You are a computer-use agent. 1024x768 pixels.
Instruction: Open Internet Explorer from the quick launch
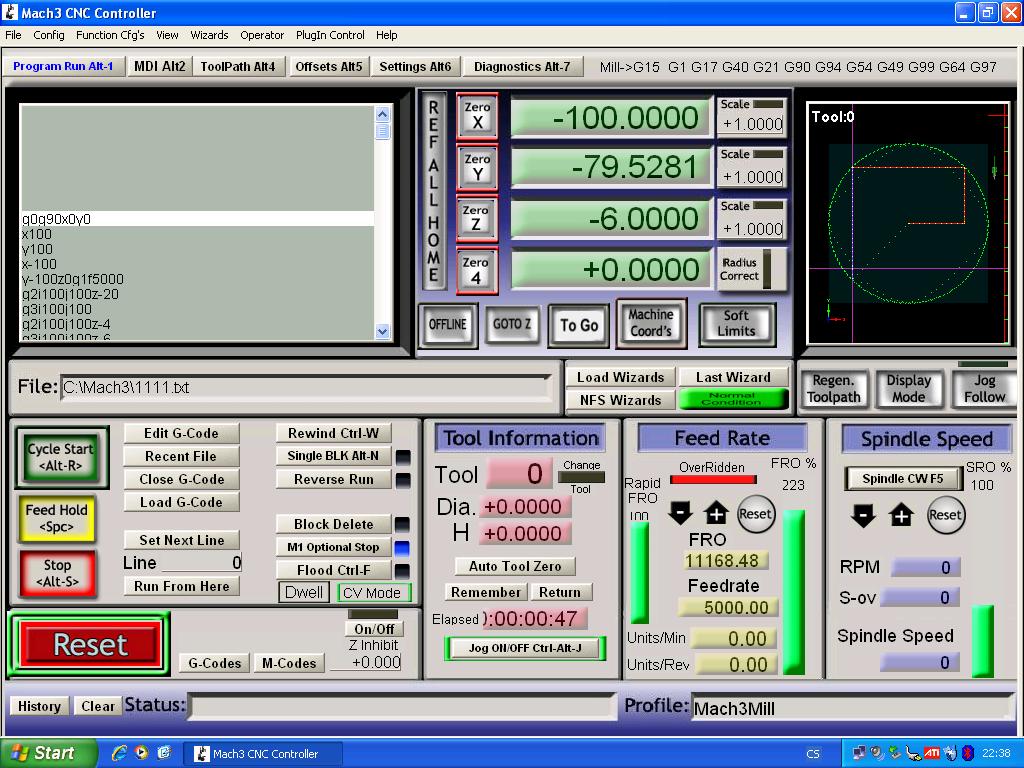click(x=119, y=753)
